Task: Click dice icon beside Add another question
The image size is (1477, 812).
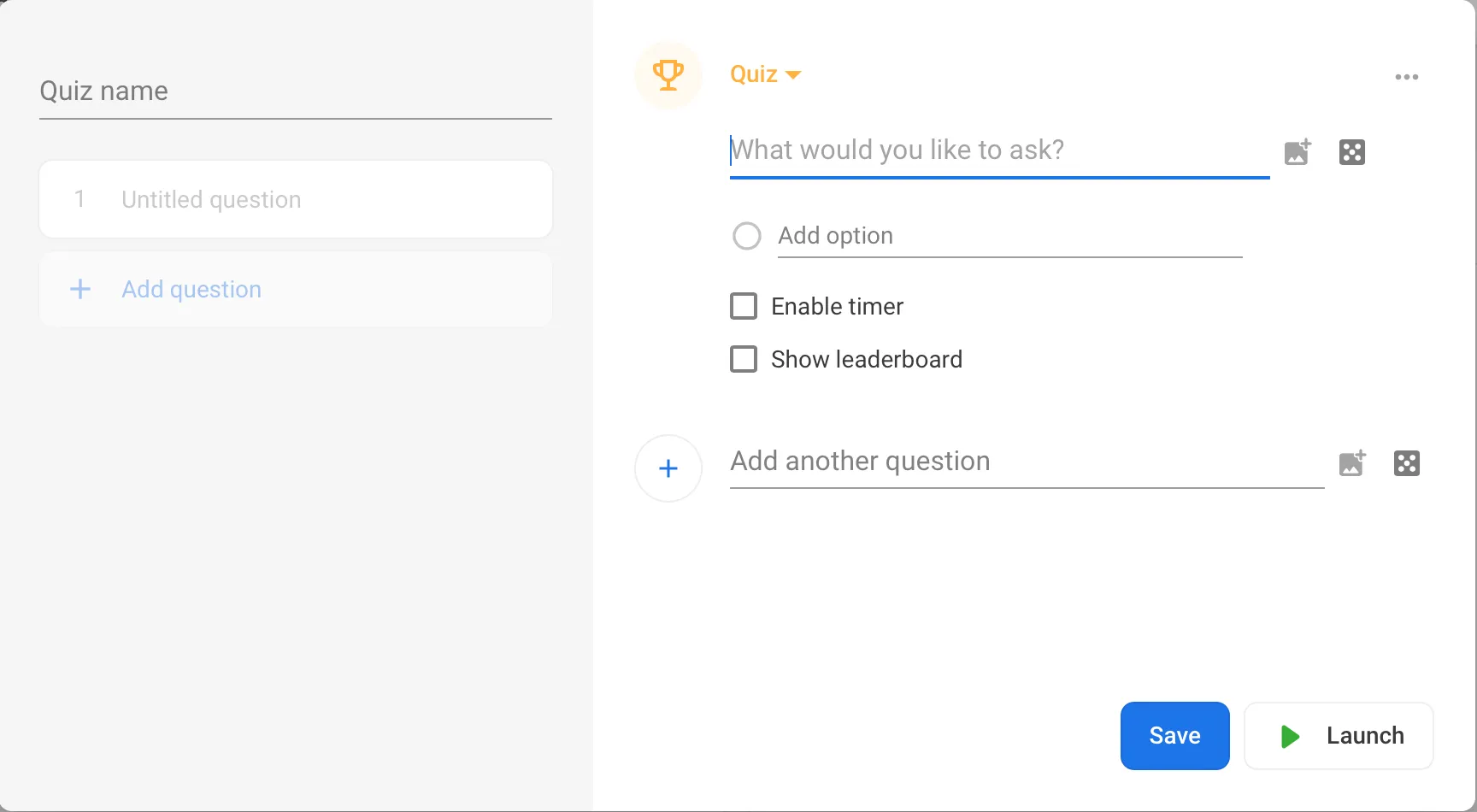Action: (x=1406, y=463)
